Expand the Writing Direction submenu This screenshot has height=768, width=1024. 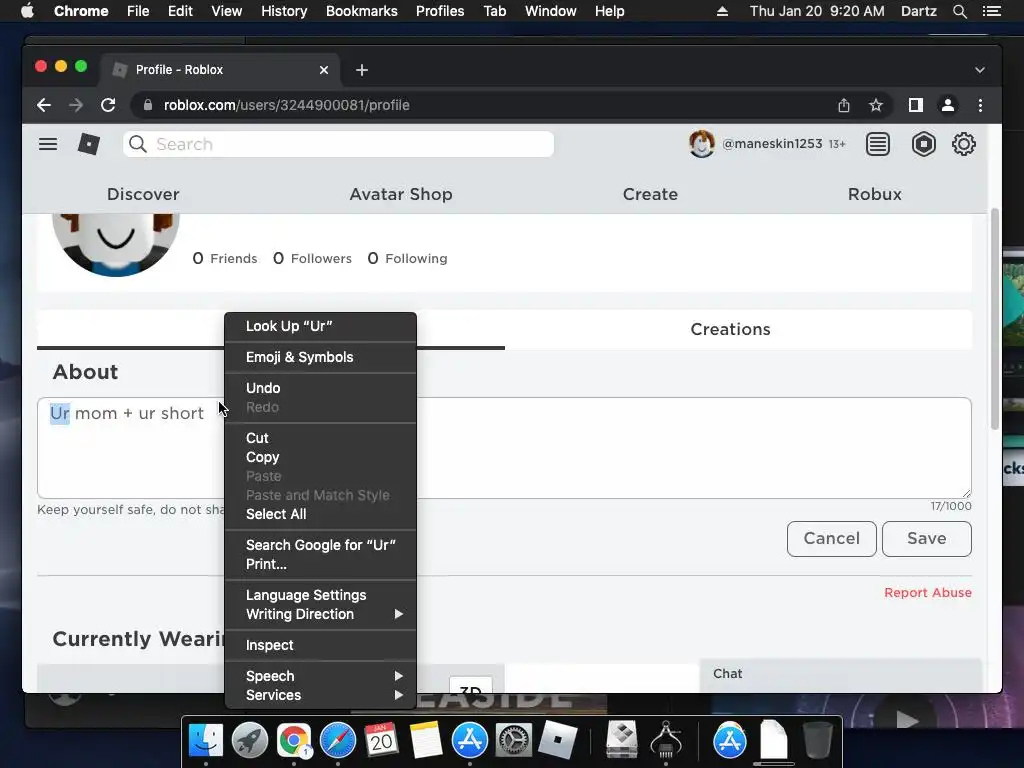point(320,614)
